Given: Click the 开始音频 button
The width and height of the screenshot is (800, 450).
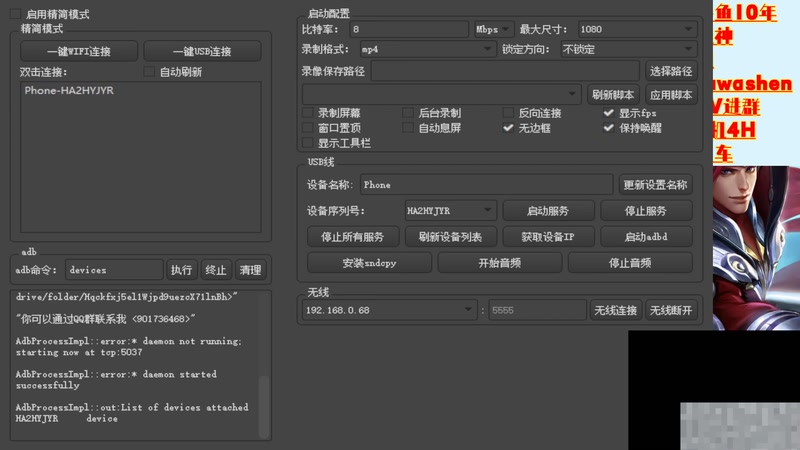Looking at the screenshot, I should pyautogui.click(x=499, y=263).
